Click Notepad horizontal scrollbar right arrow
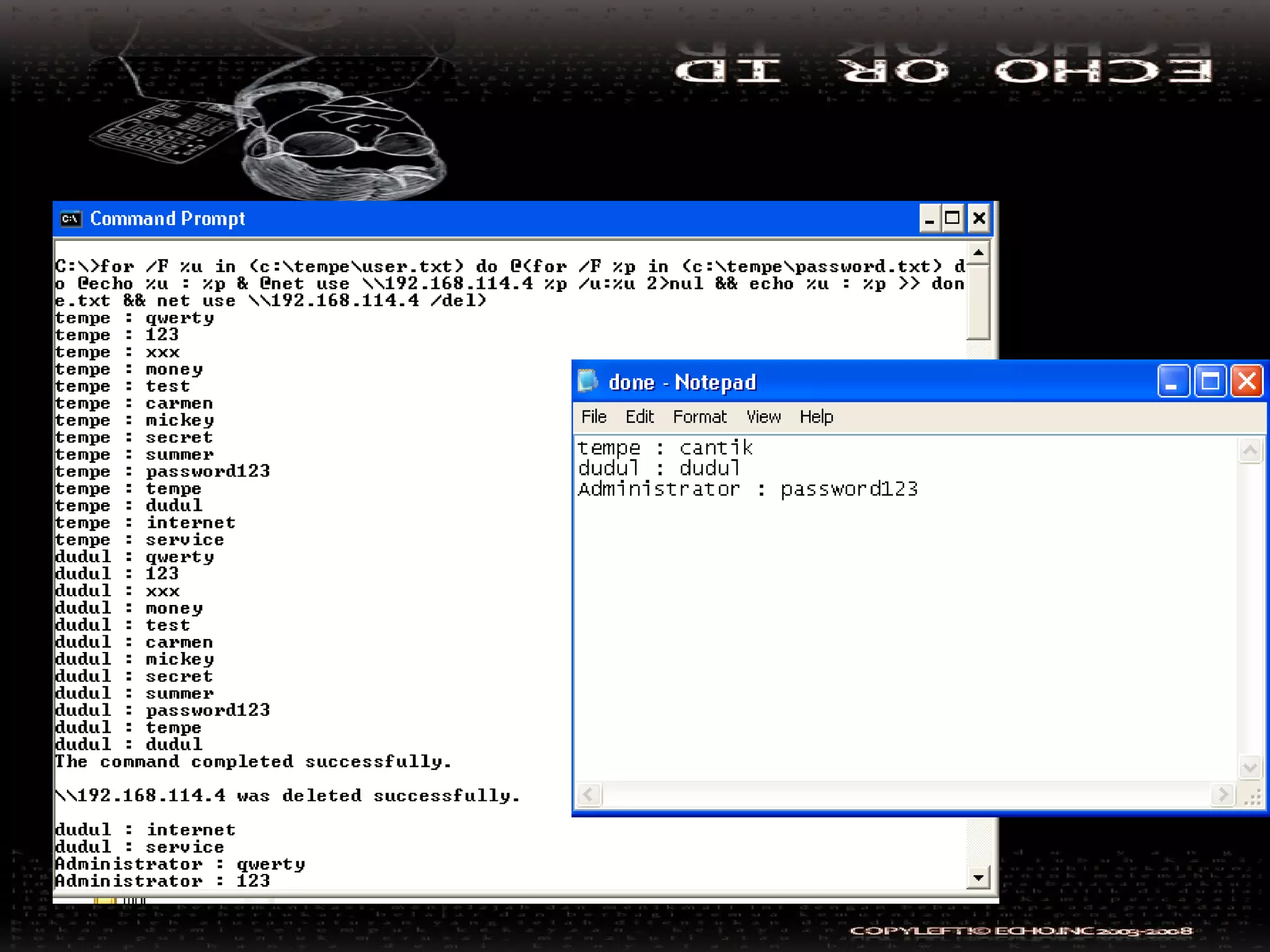The width and height of the screenshot is (1270, 952). (1222, 795)
